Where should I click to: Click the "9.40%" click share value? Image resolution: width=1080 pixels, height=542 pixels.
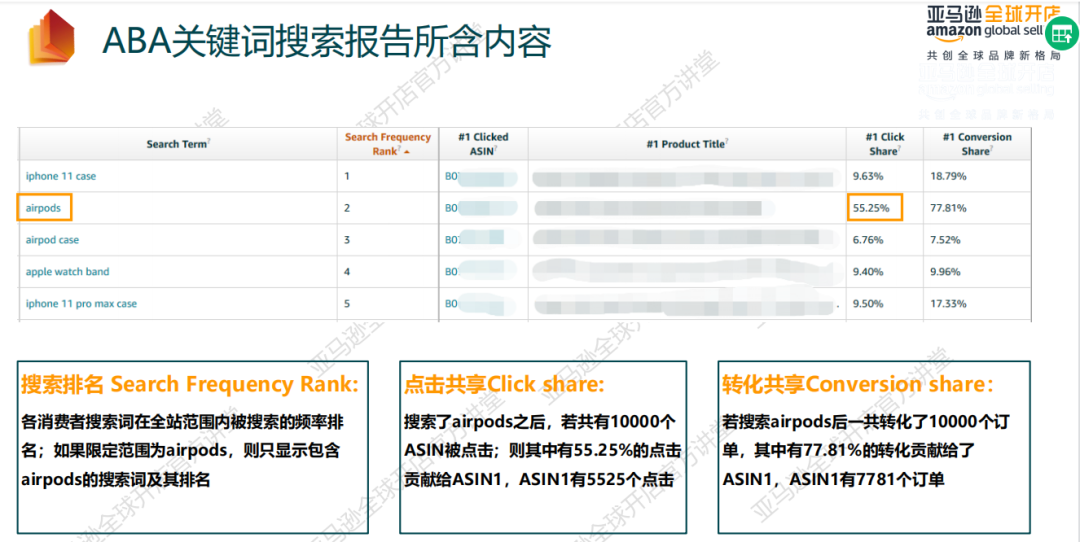pos(868,272)
